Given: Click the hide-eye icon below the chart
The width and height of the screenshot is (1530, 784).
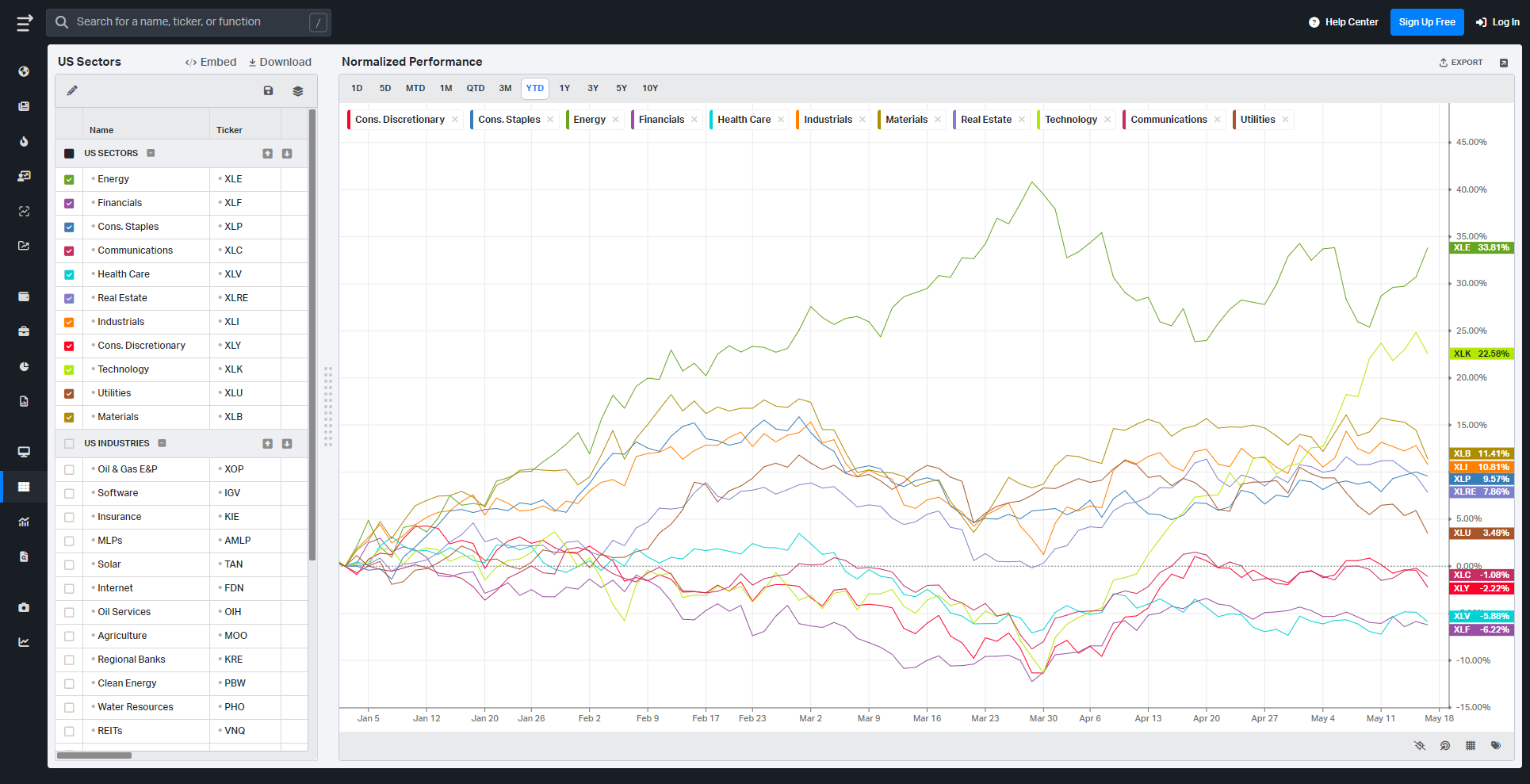Looking at the screenshot, I should point(1420,746).
